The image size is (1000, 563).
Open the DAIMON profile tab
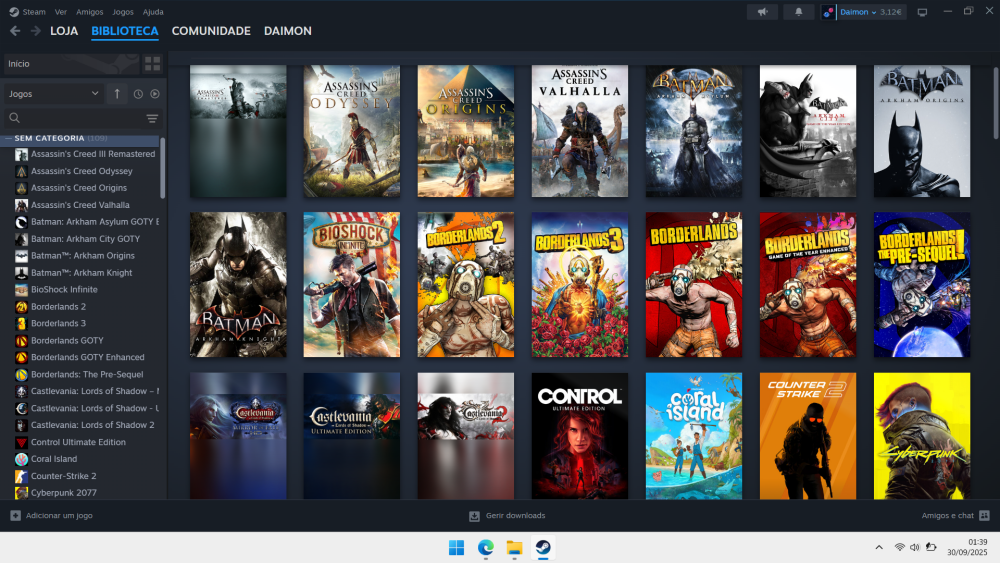pos(288,31)
